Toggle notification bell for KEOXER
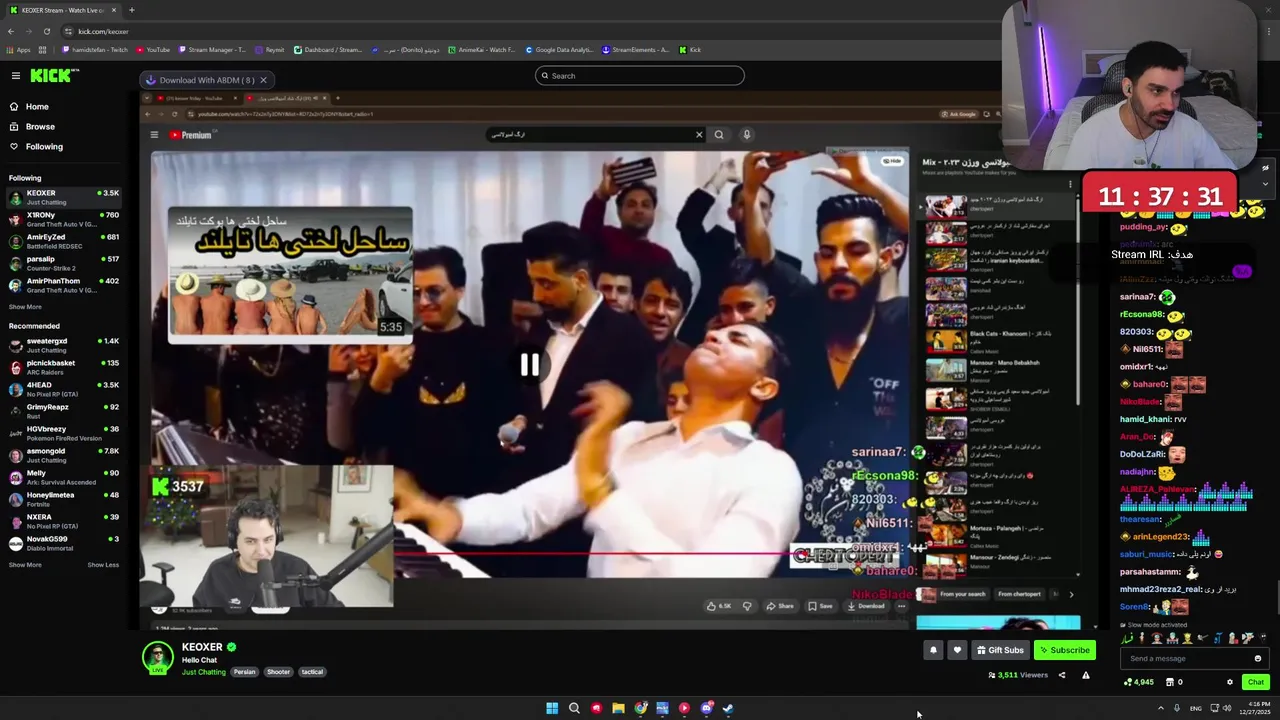The image size is (1280, 720). (933, 650)
